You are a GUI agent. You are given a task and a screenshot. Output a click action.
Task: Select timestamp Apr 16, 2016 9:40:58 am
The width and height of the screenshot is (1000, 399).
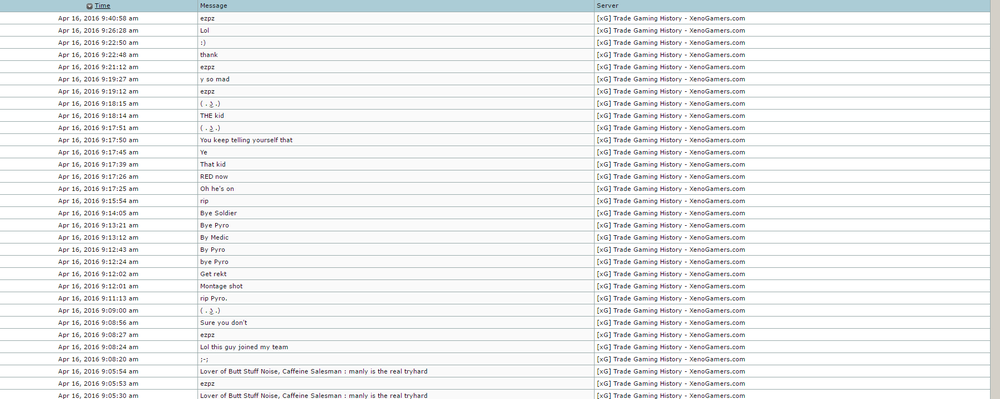coord(98,18)
